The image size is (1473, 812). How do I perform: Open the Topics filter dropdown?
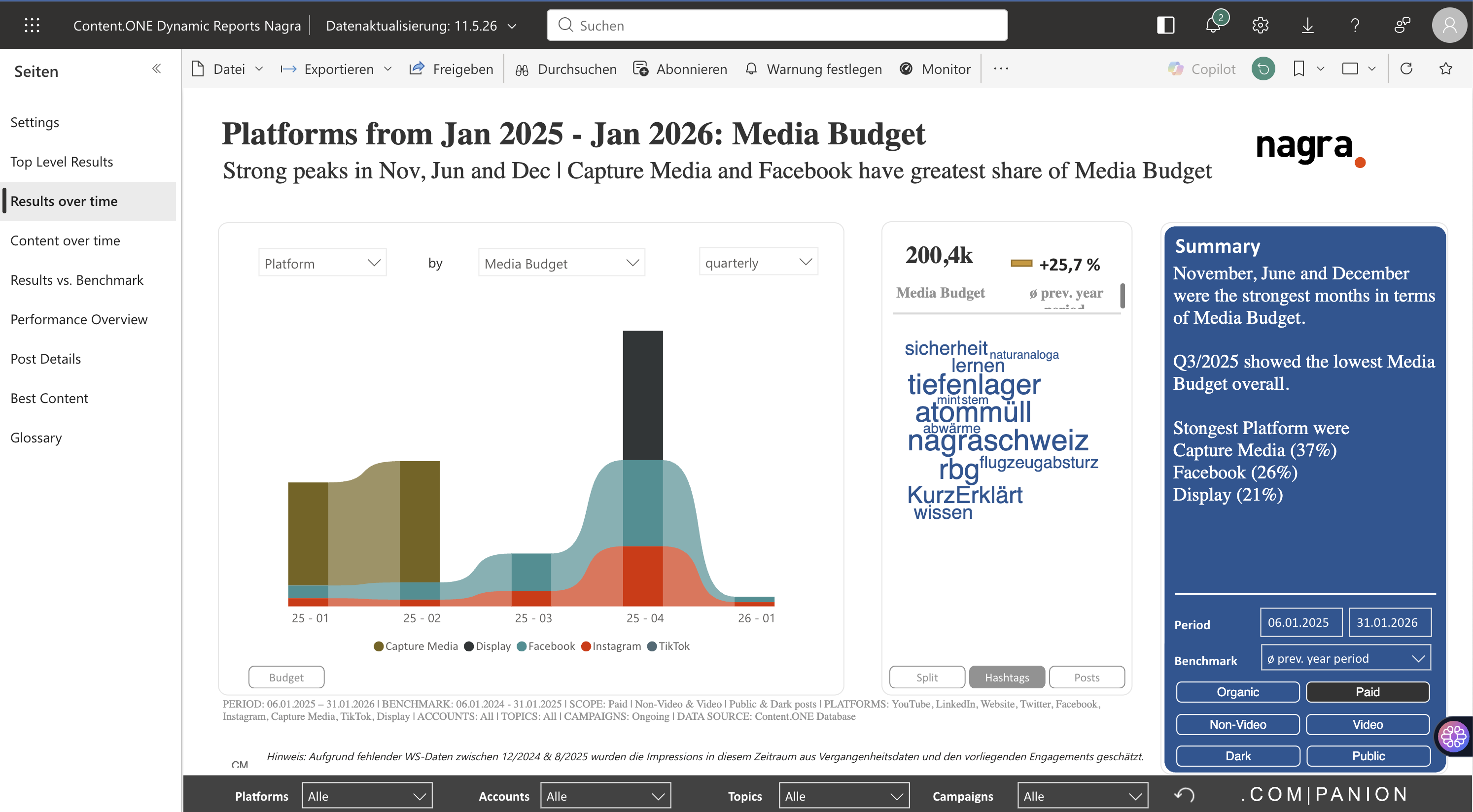(x=844, y=795)
